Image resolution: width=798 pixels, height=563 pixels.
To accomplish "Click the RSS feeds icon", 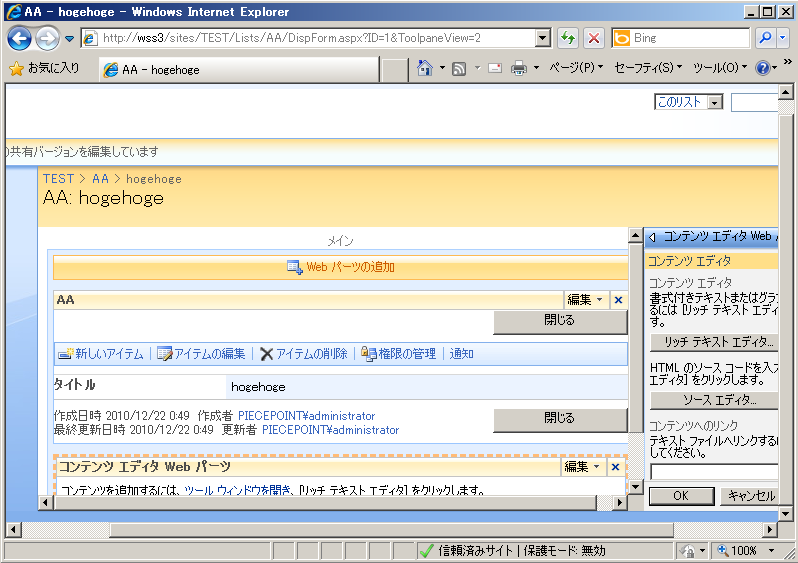I will 459,68.
